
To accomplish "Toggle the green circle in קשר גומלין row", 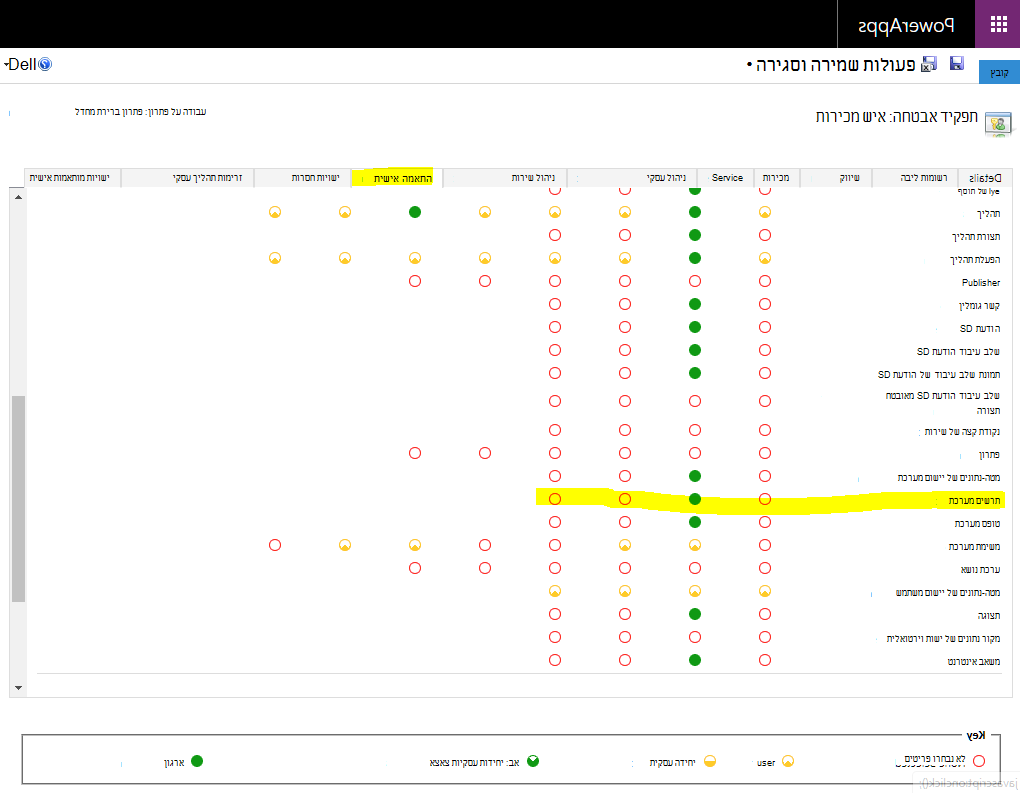I will tap(695, 304).
